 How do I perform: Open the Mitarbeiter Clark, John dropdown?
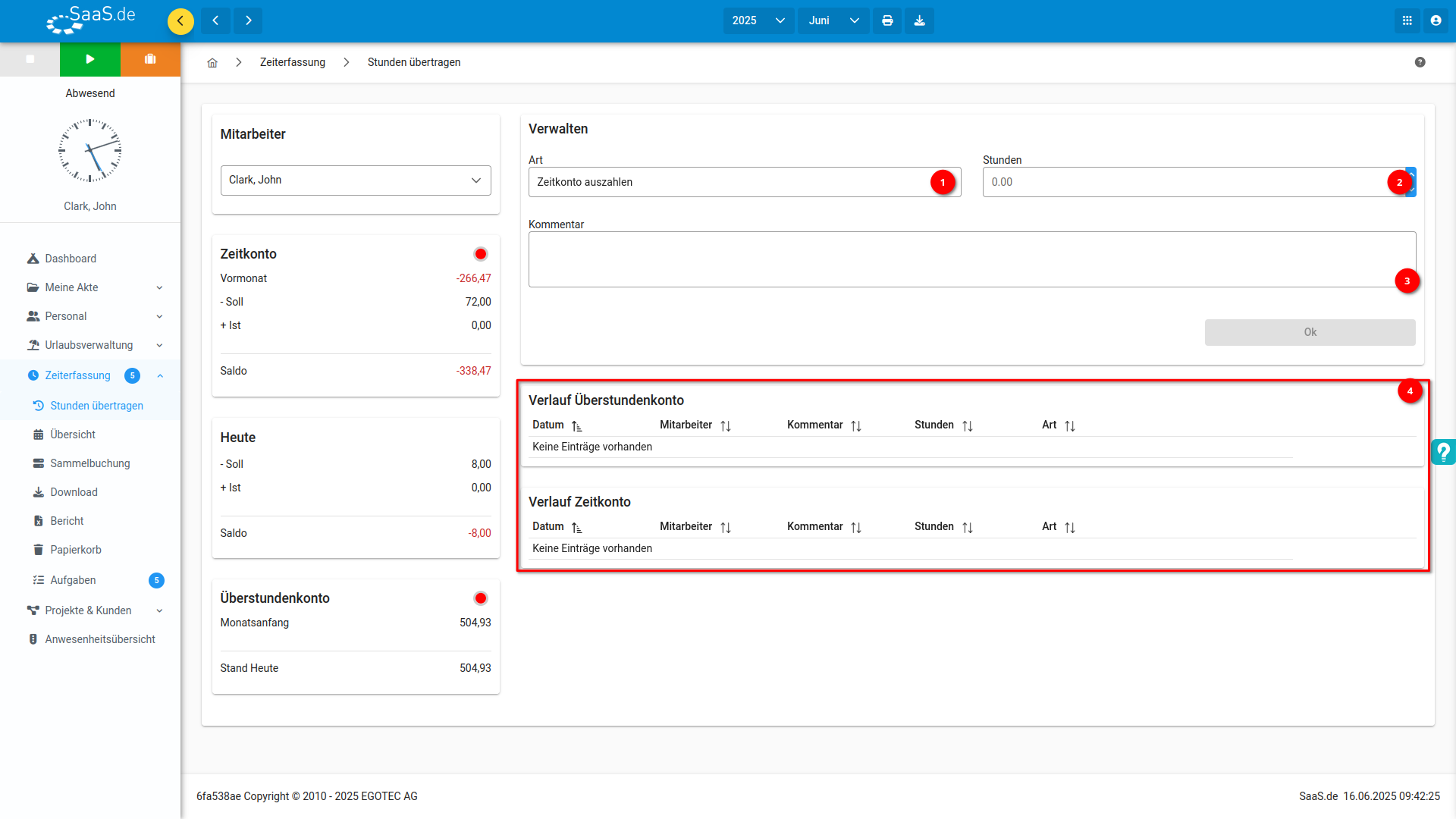[356, 180]
